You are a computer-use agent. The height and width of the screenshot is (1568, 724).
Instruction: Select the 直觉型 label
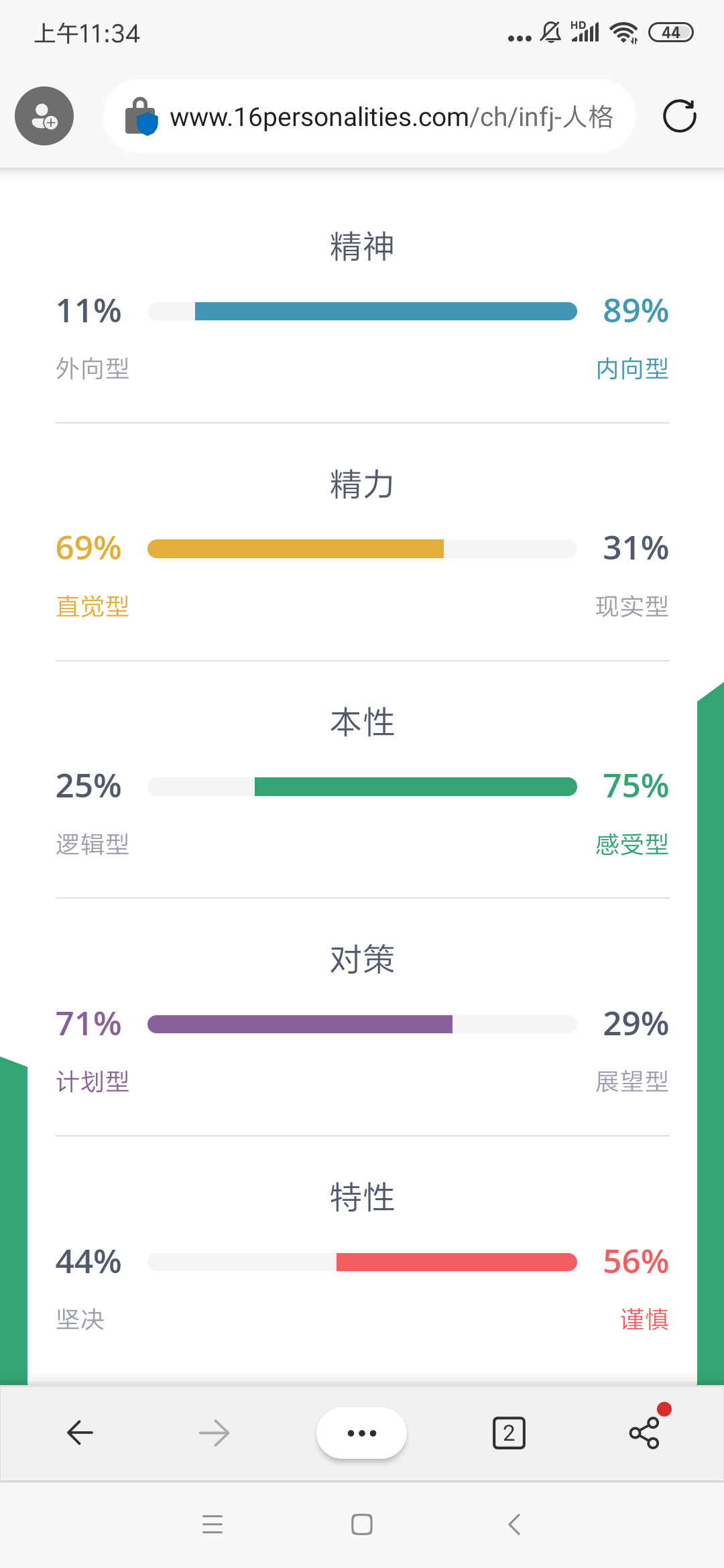pyautogui.click(x=93, y=606)
